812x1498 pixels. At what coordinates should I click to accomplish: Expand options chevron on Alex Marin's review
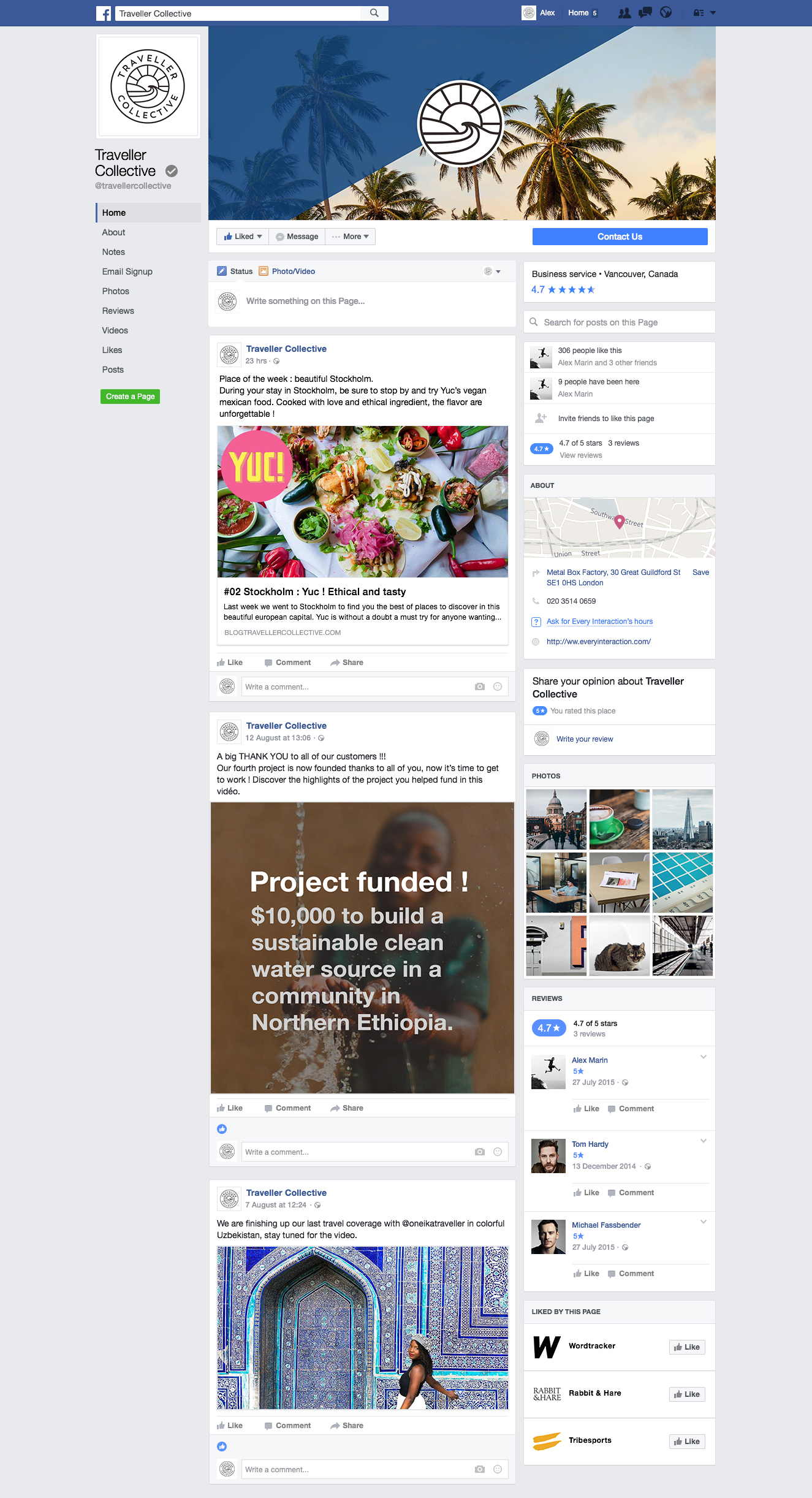click(x=704, y=1057)
